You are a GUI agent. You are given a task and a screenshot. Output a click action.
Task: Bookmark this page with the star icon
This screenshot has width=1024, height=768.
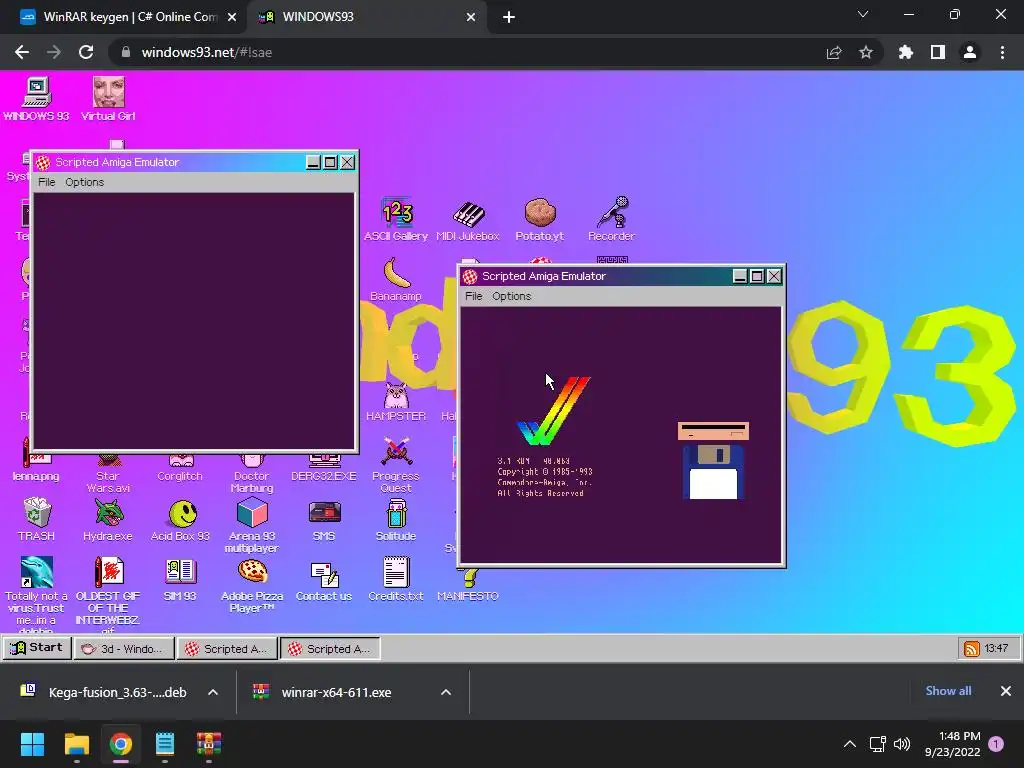point(866,52)
